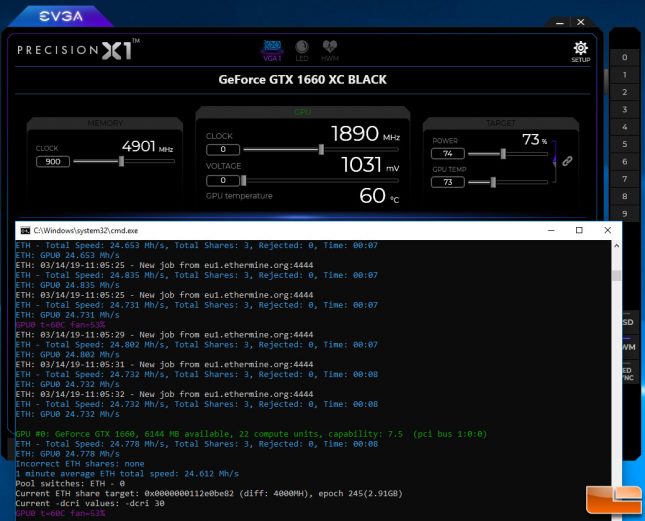Maximize the cmd.exe window
Screen dimensions: 645x521
[579, 230]
